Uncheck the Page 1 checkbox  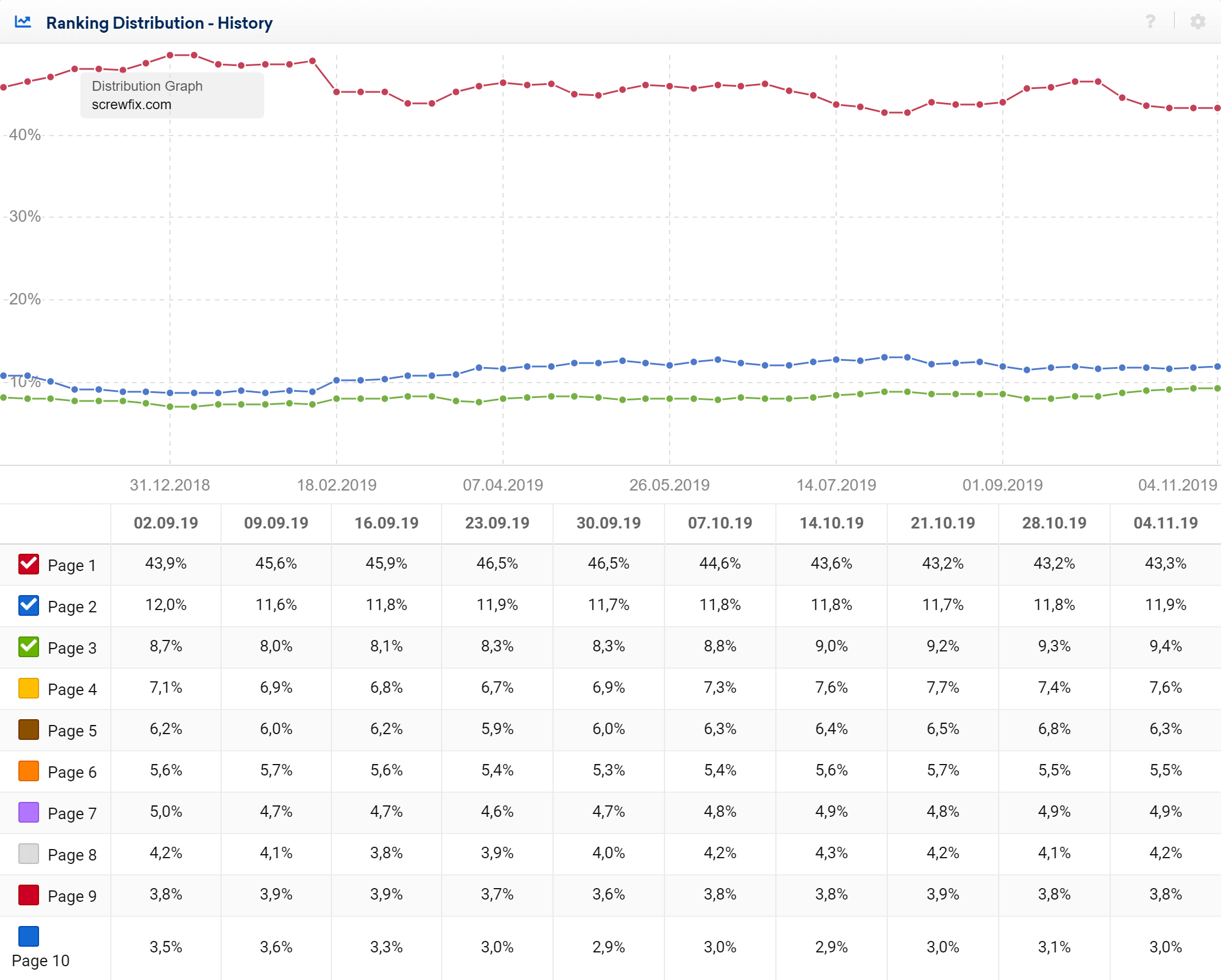(29, 564)
